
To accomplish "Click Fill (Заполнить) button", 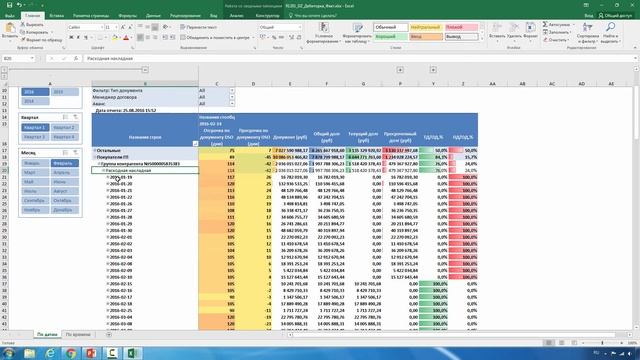I will point(556,32).
